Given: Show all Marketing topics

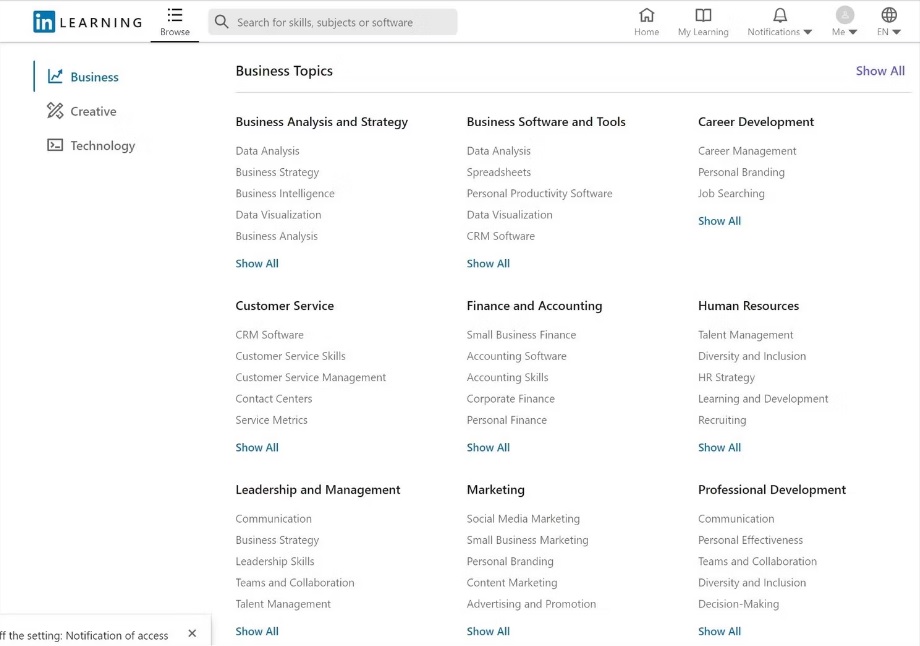Looking at the screenshot, I should (x=488, y=631).
